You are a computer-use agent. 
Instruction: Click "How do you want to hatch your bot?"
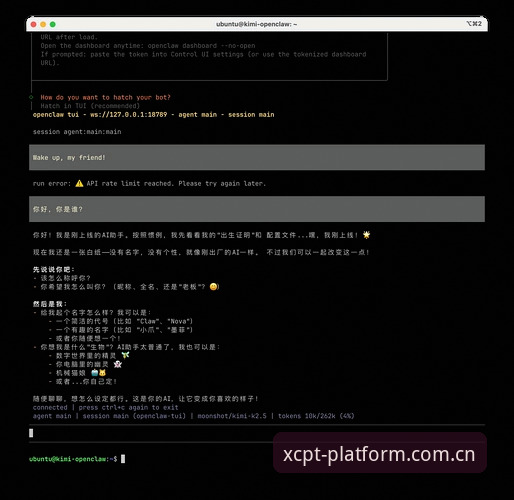(105, 97)
